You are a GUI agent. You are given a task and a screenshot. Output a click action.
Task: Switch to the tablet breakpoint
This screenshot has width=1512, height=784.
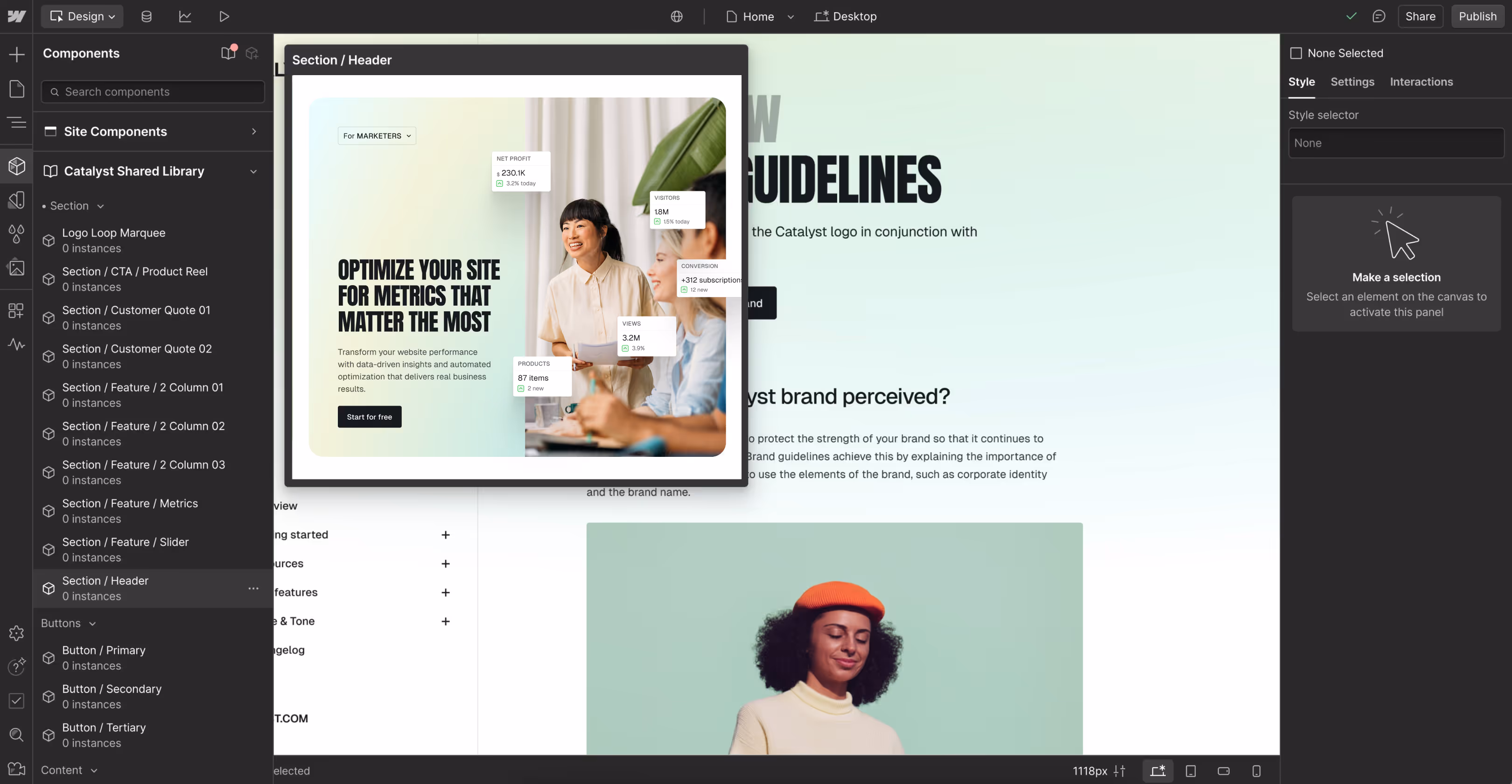point(1190,771)
